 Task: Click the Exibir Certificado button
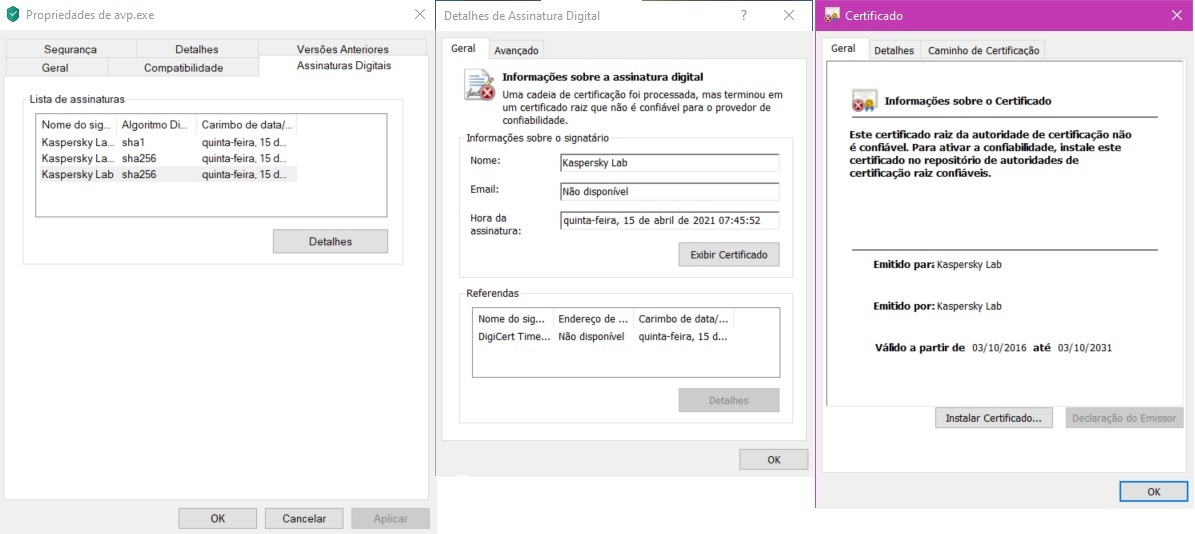coord(729,254)
